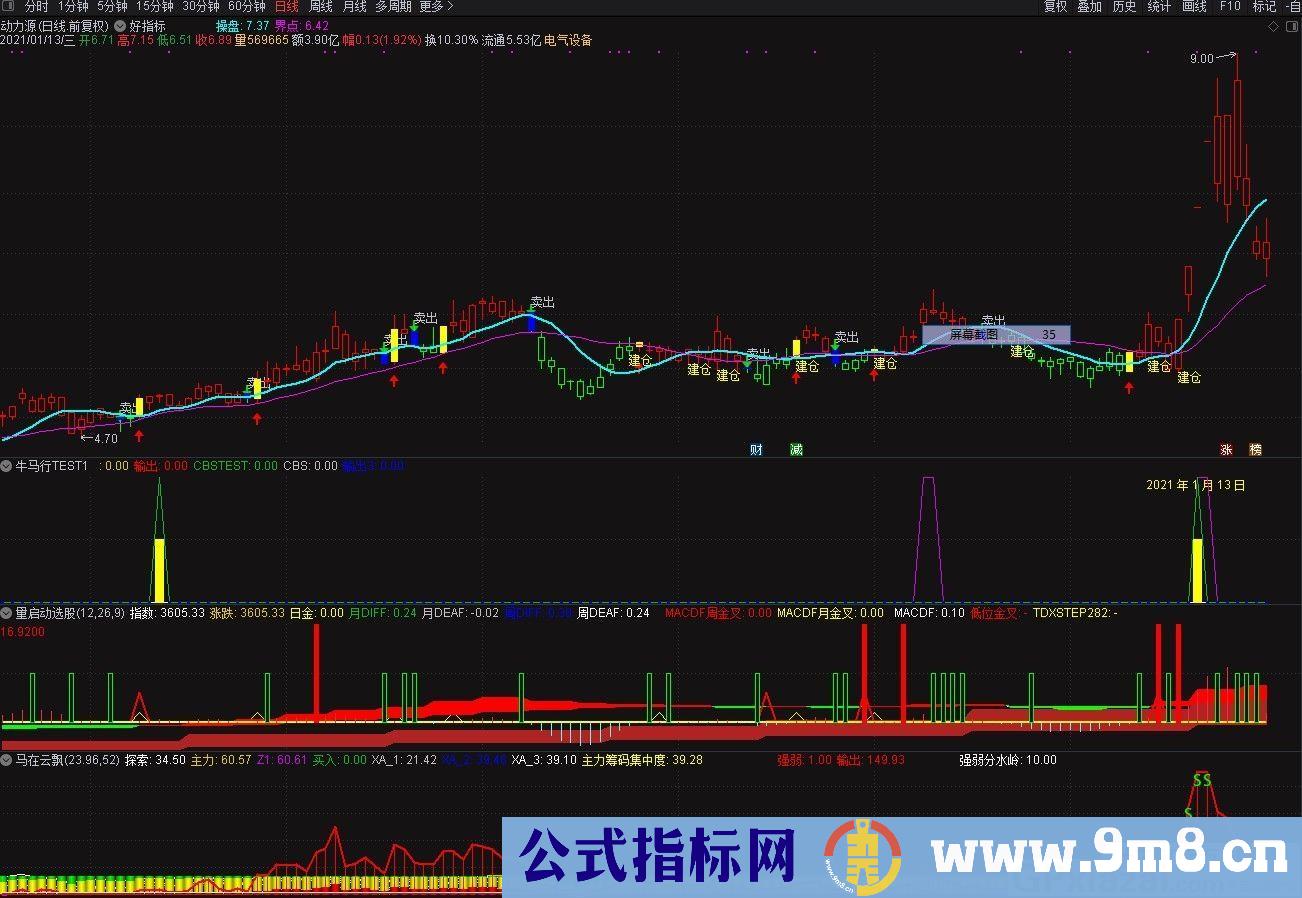Click the 动力源(日线,前复权) stock title
The image size is (1302, 898).
[55, 26]
